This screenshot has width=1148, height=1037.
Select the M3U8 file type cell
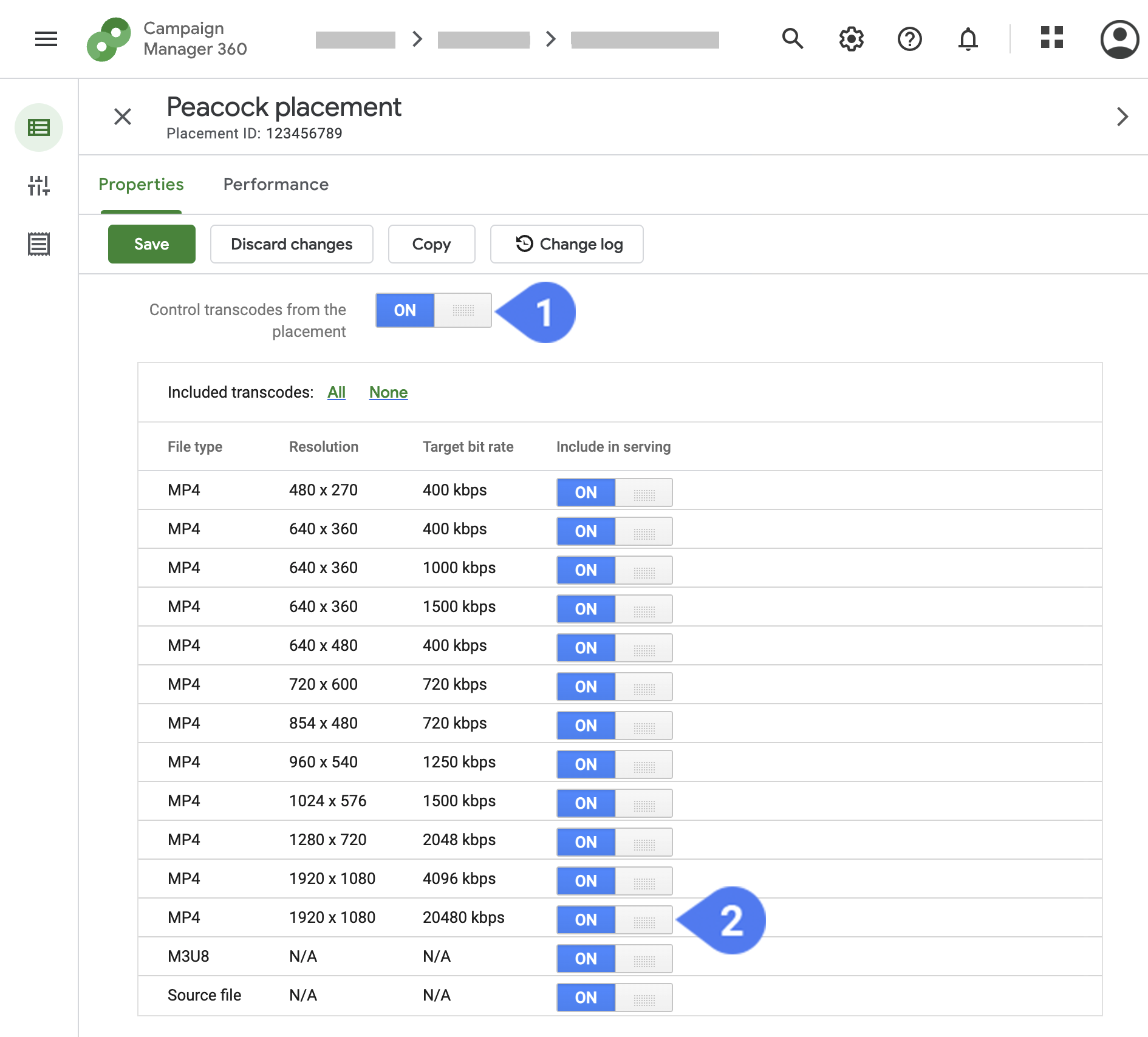(x=188, y=956)
